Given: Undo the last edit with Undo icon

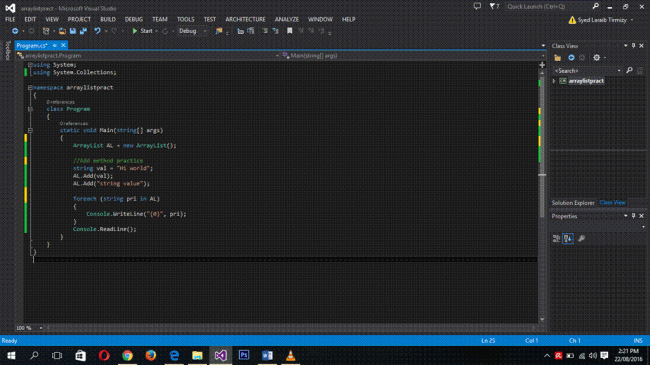Looking at the screenshot, I should pos(97,31).
